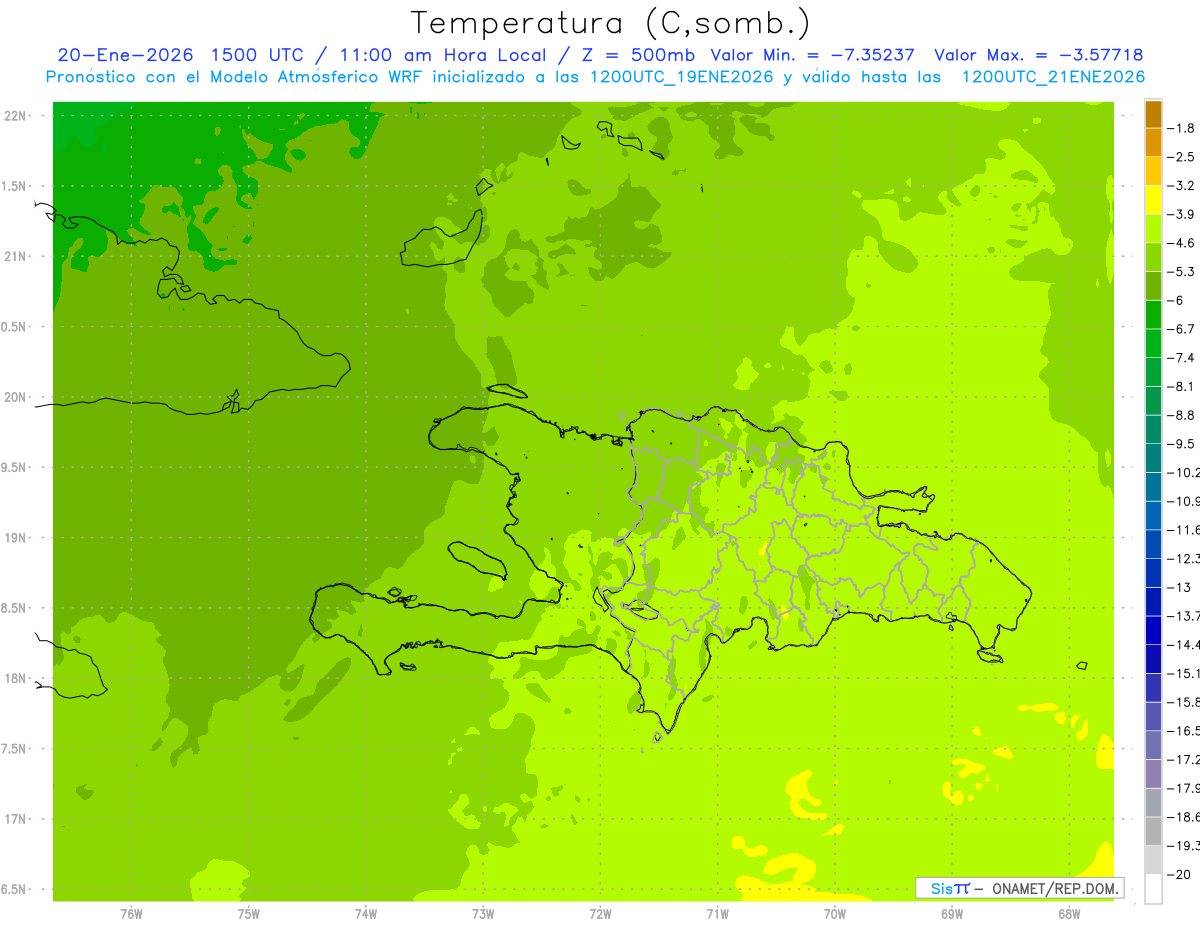Click the "Valor Min. = -7.35237" value
Screen dimensions: 1200x927
(812, 55)
